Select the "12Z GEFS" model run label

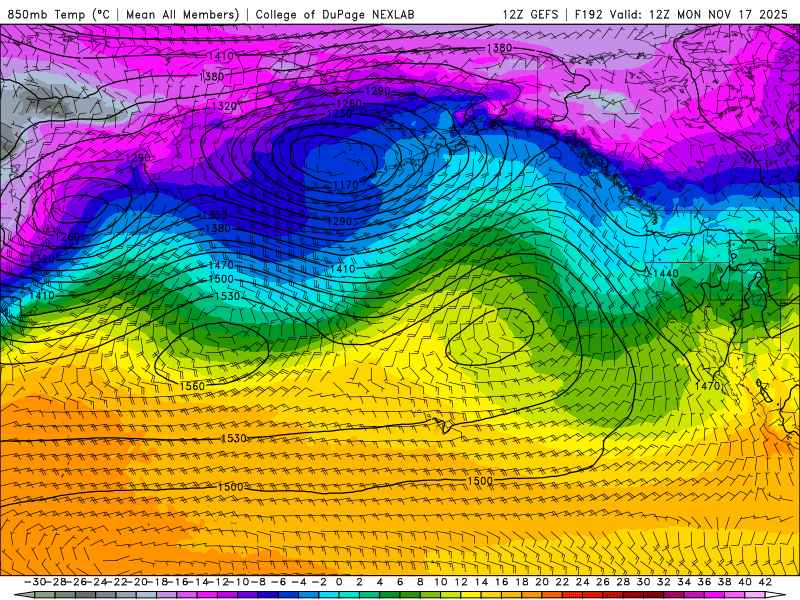point(530,14)
